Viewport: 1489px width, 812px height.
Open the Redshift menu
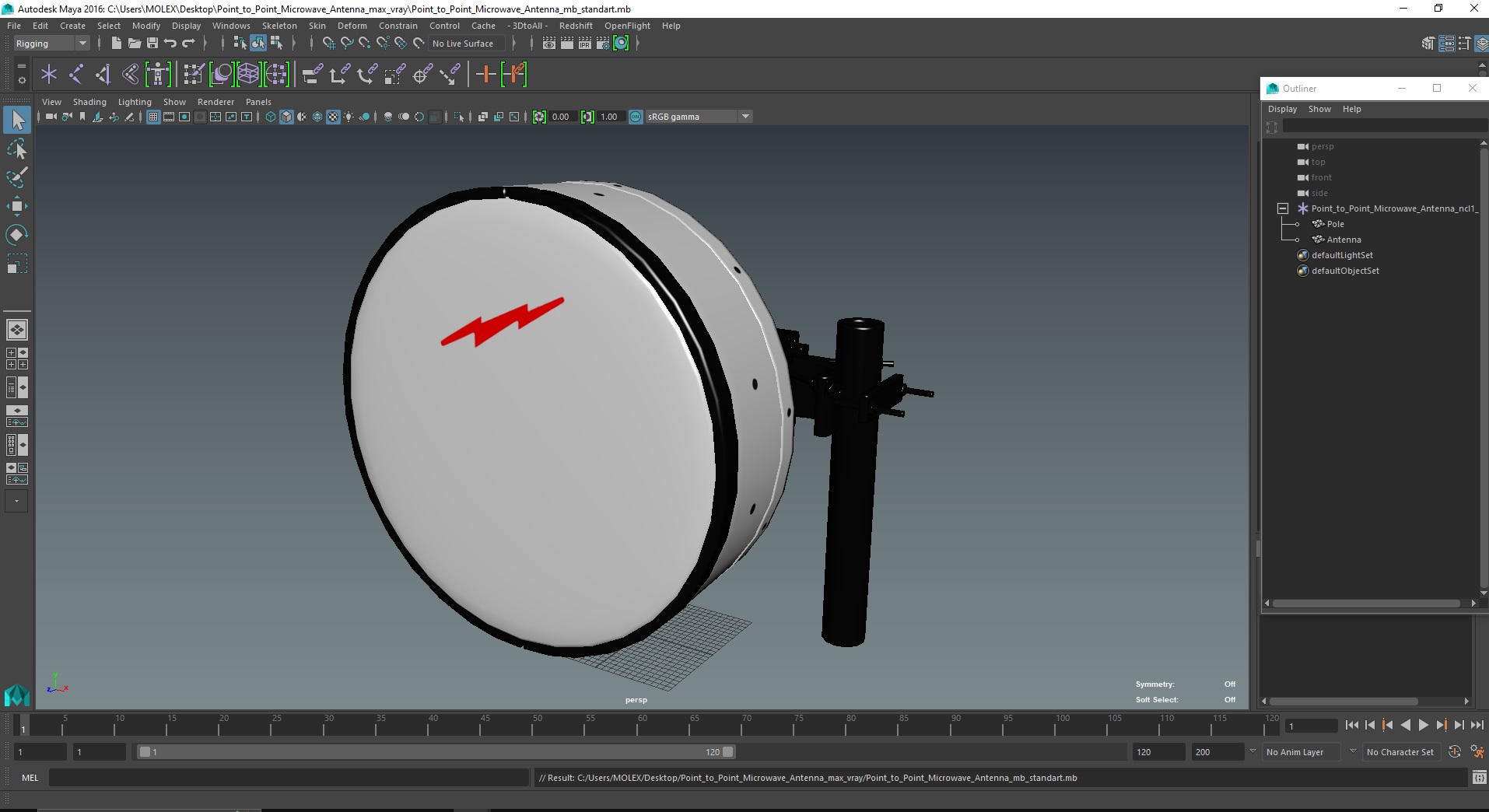[576, 26]
